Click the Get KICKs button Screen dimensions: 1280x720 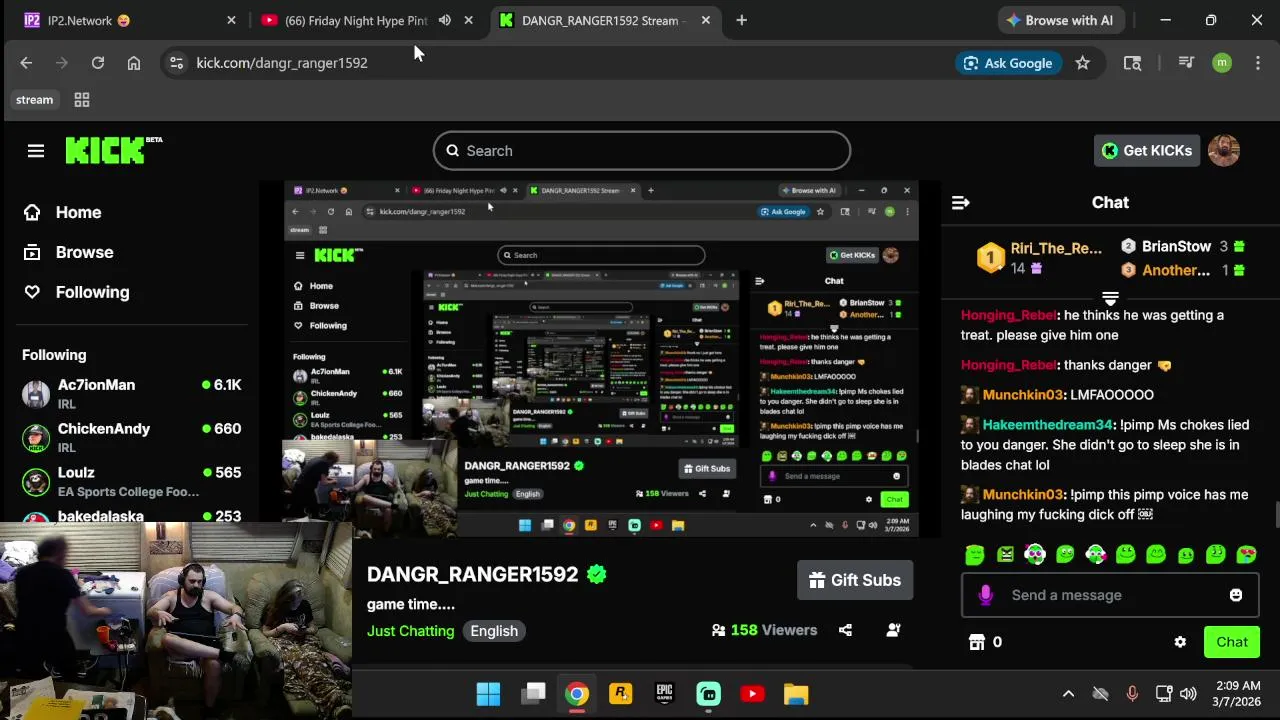[1147, 151]
